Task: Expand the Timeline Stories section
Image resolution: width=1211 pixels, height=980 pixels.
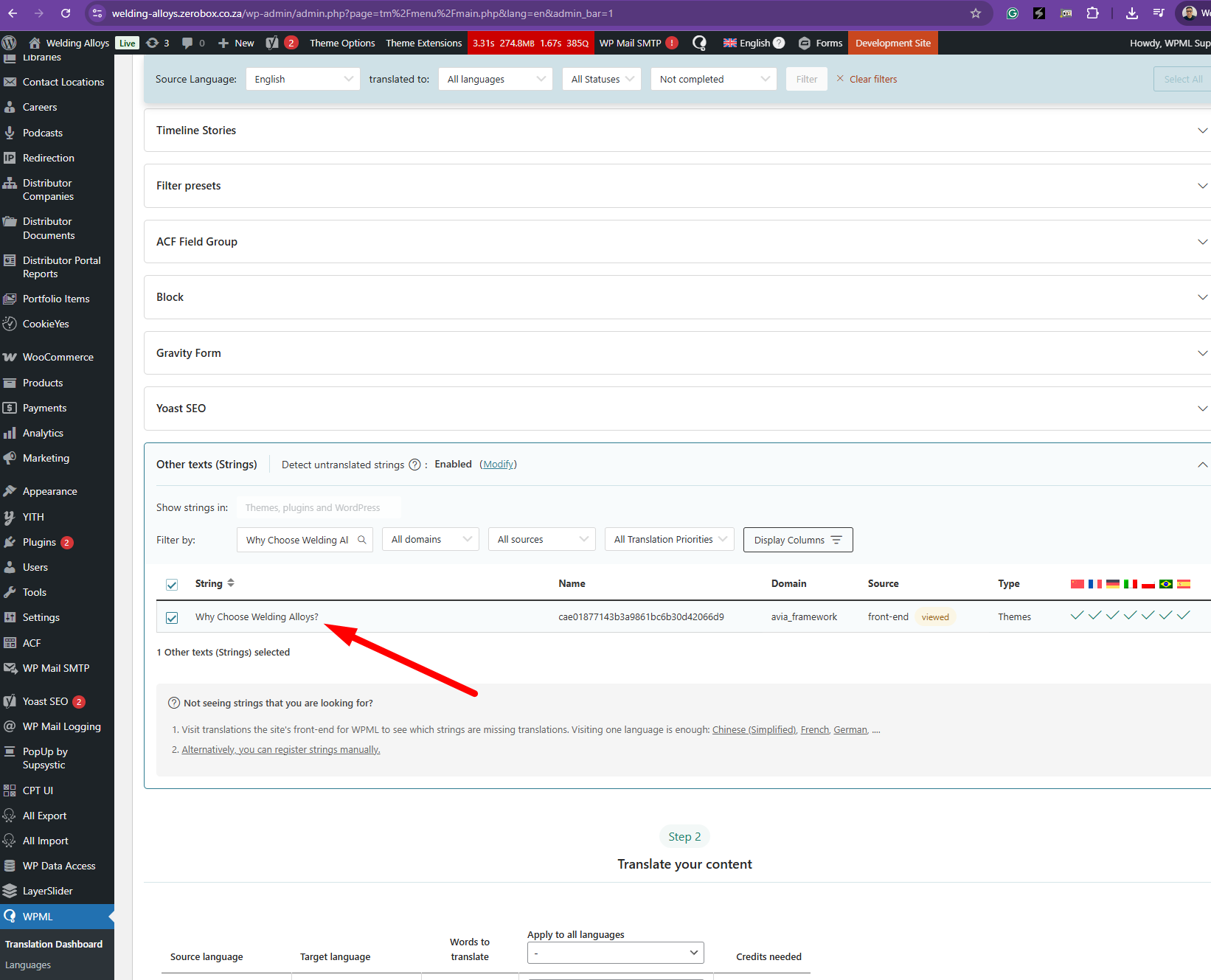Action: pyautogui.click(x=1202, y=131)
